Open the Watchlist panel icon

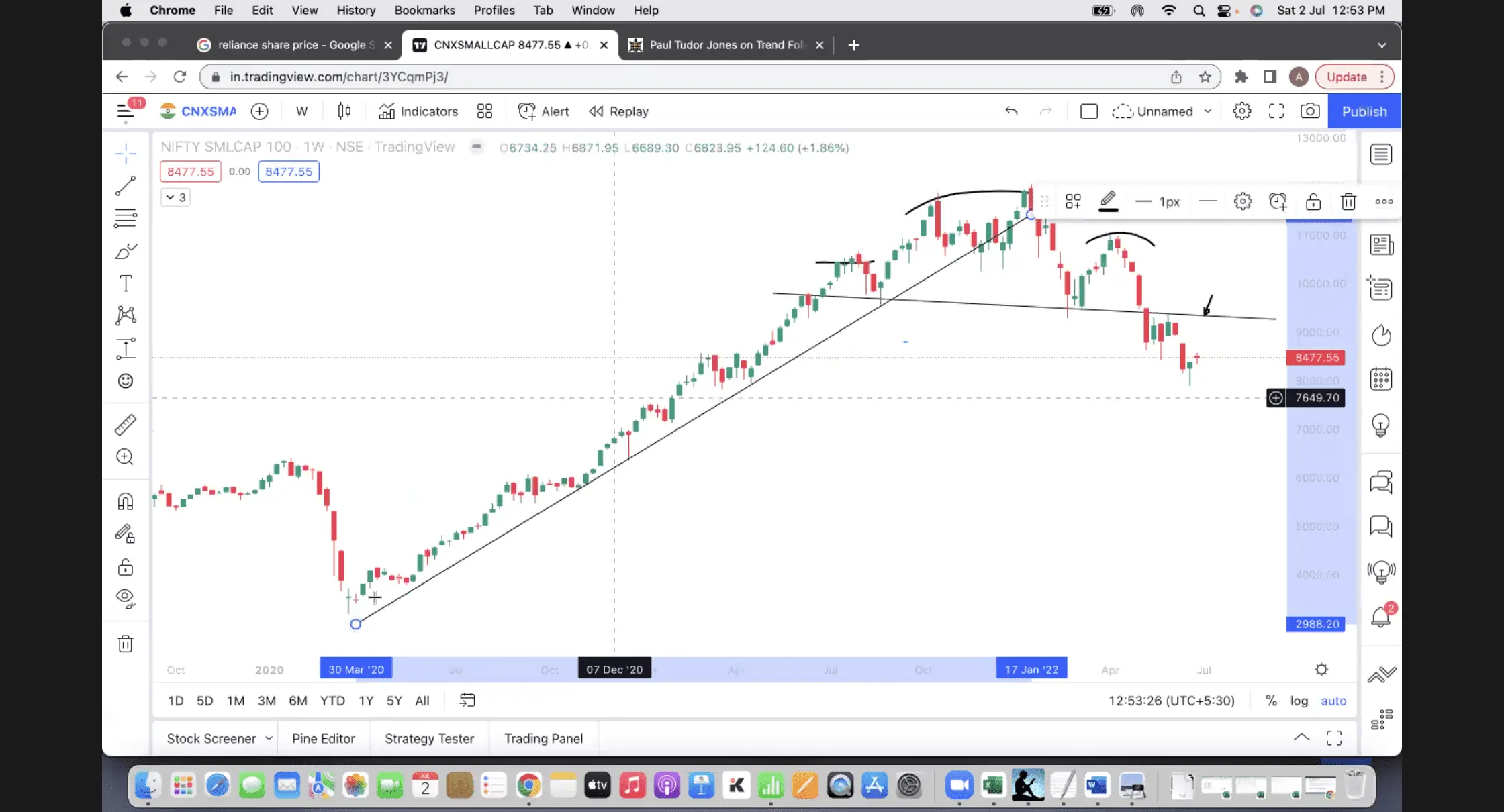1380,155
